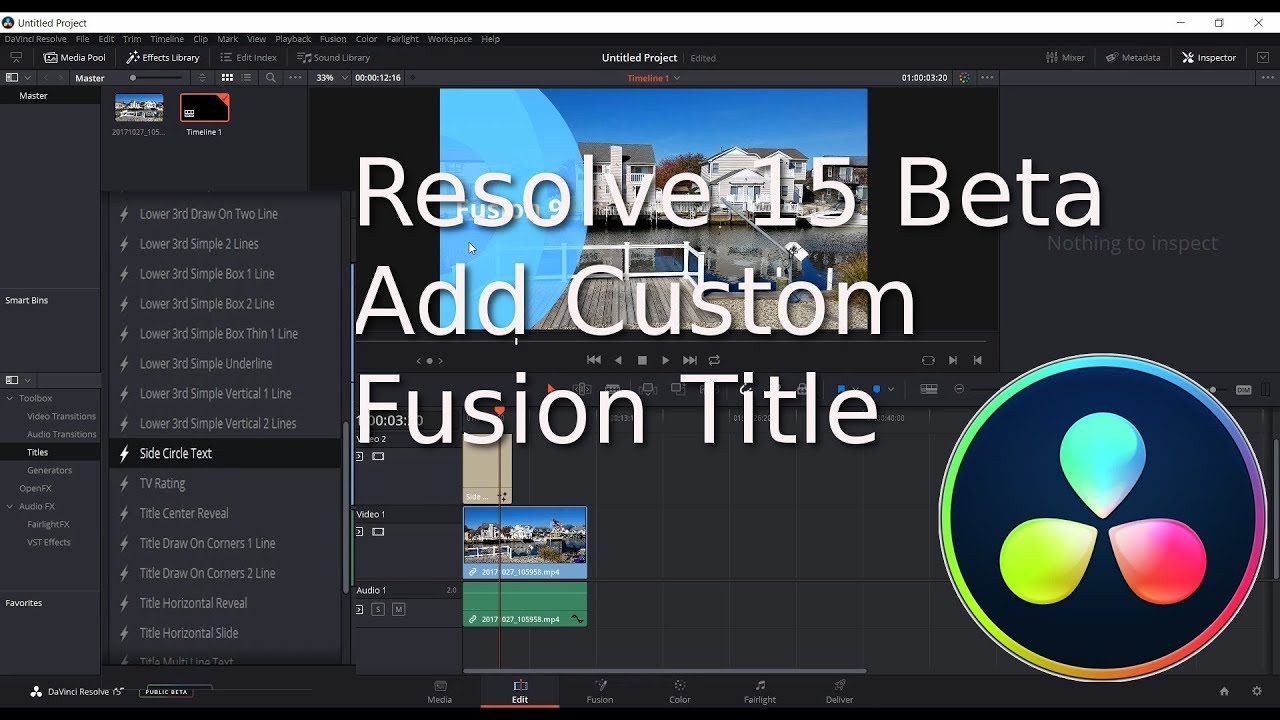Open the Edit Index panel
The width and height of the screenshot is (1280, 720).
click(x=248, y=58)
